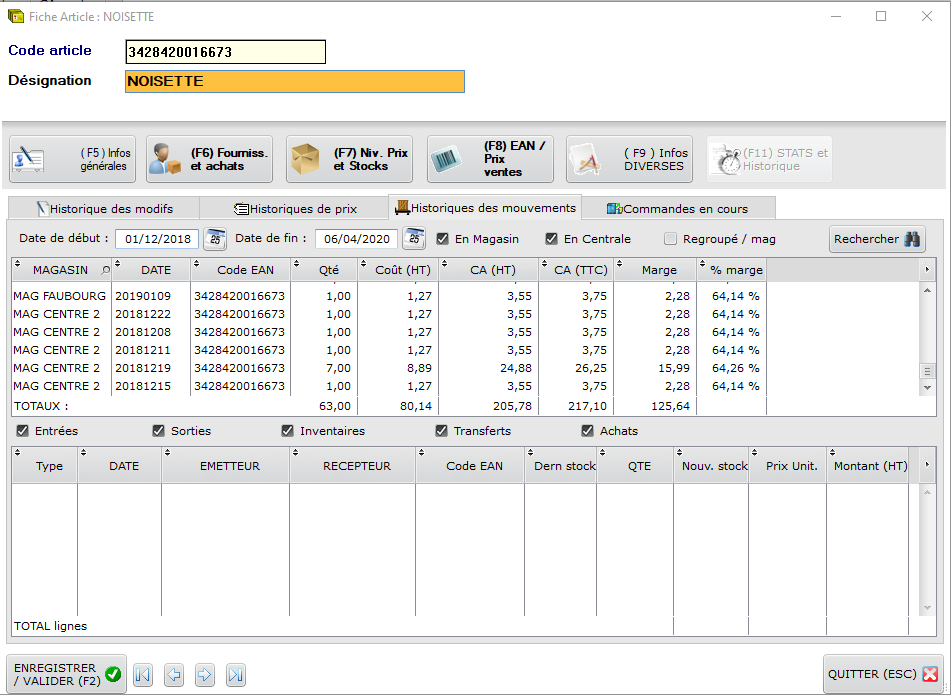Sort movements by the Marge column
This screenshot has width=951, height=695.
click(658, 270)
